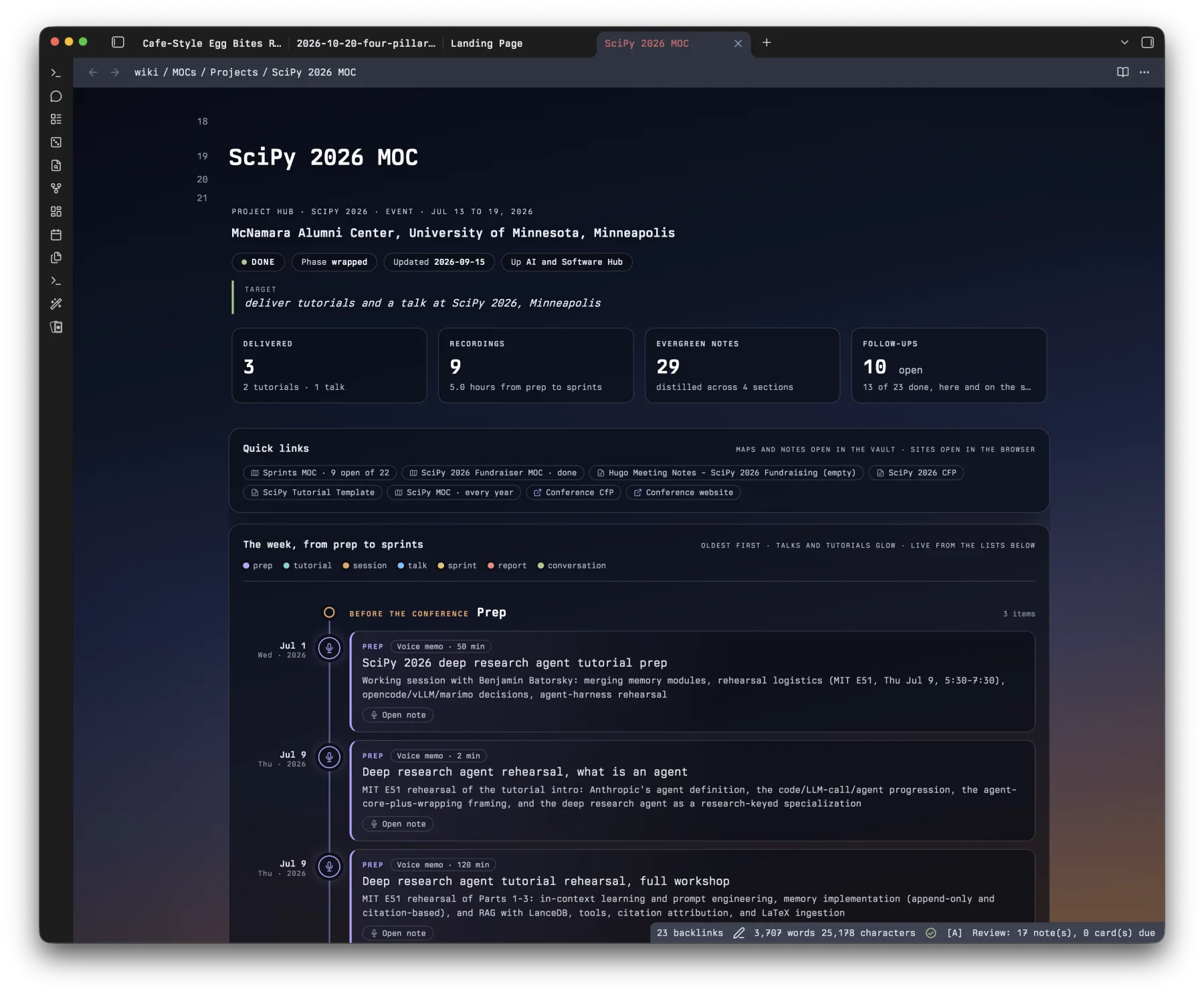Open the Follow-ups stat card
Viewport: 1204px width, 995px height.
pyautogui.click(x=948, y=365)
